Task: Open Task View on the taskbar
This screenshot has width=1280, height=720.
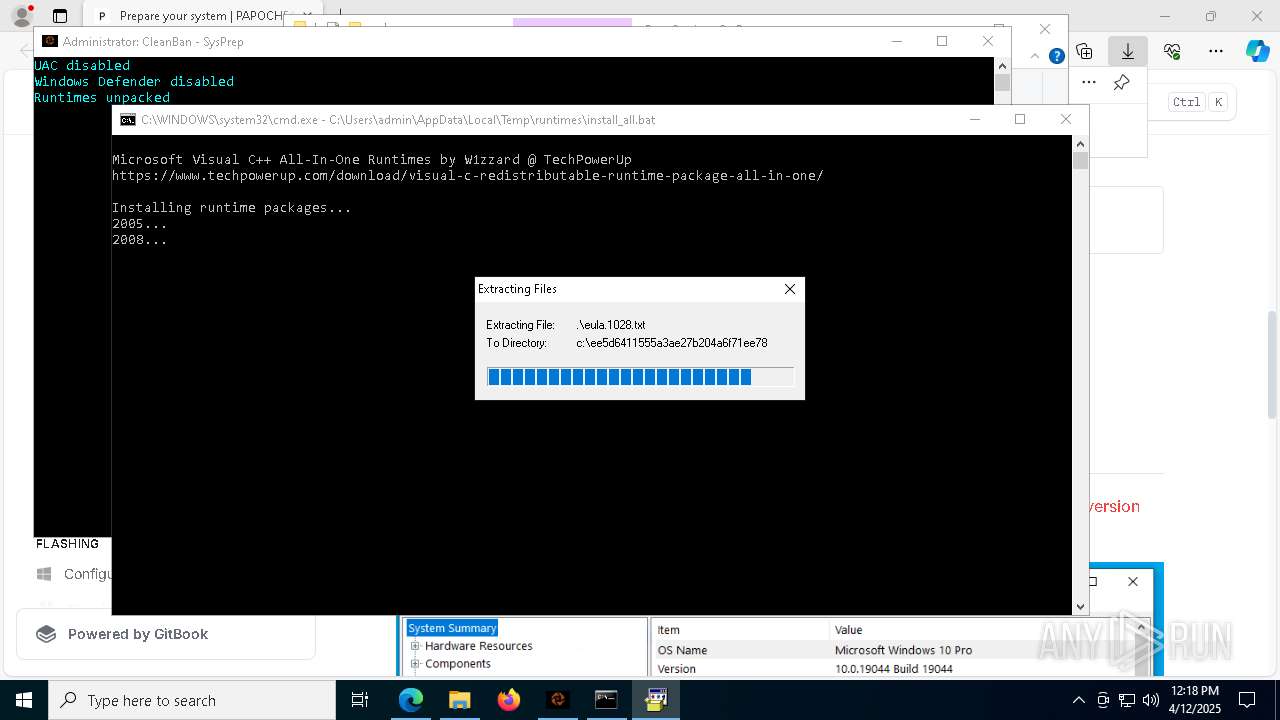Action: tap(360, 700)
